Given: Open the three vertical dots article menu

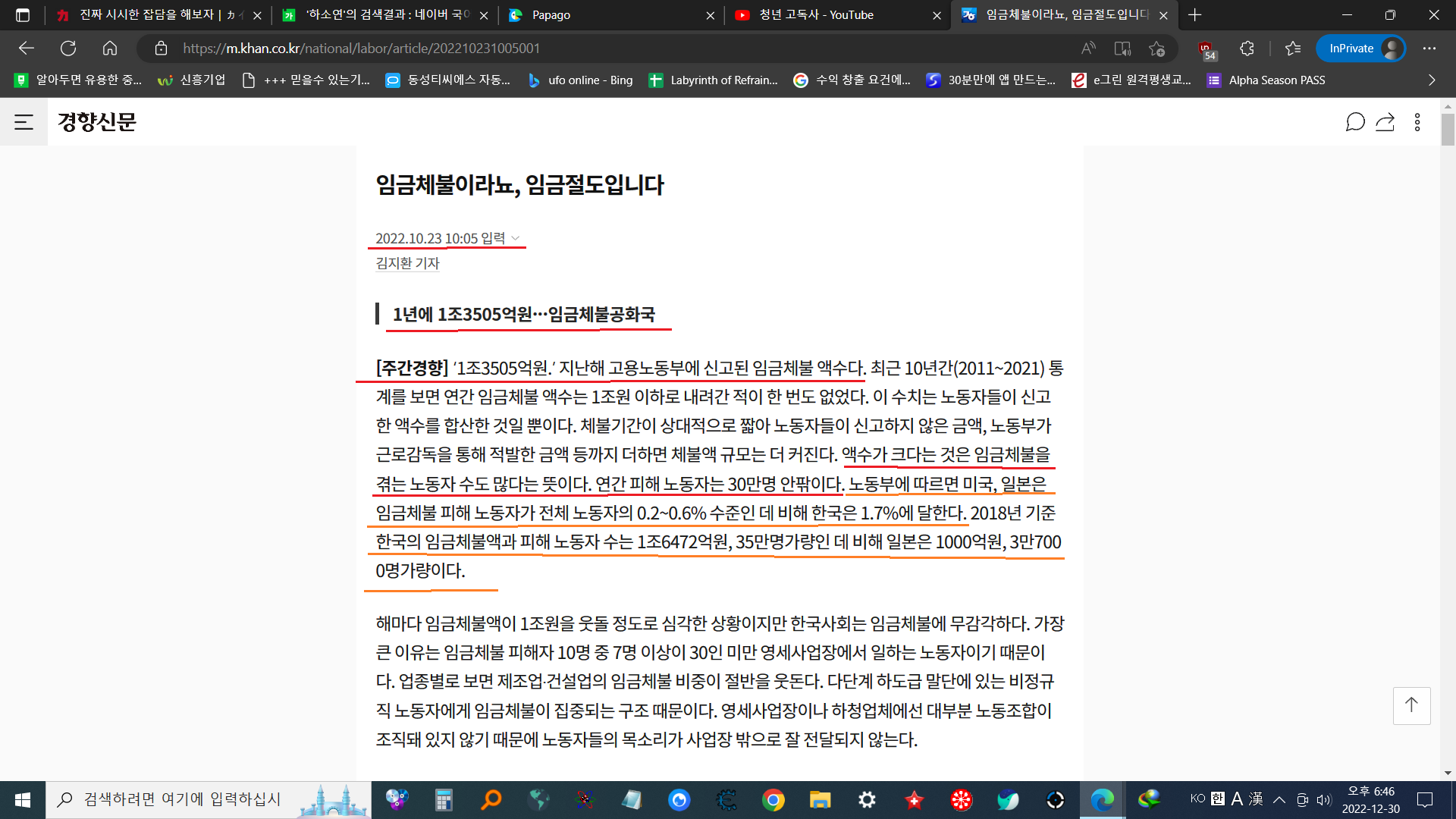Looking at the screenshot, I should 1417,122.
